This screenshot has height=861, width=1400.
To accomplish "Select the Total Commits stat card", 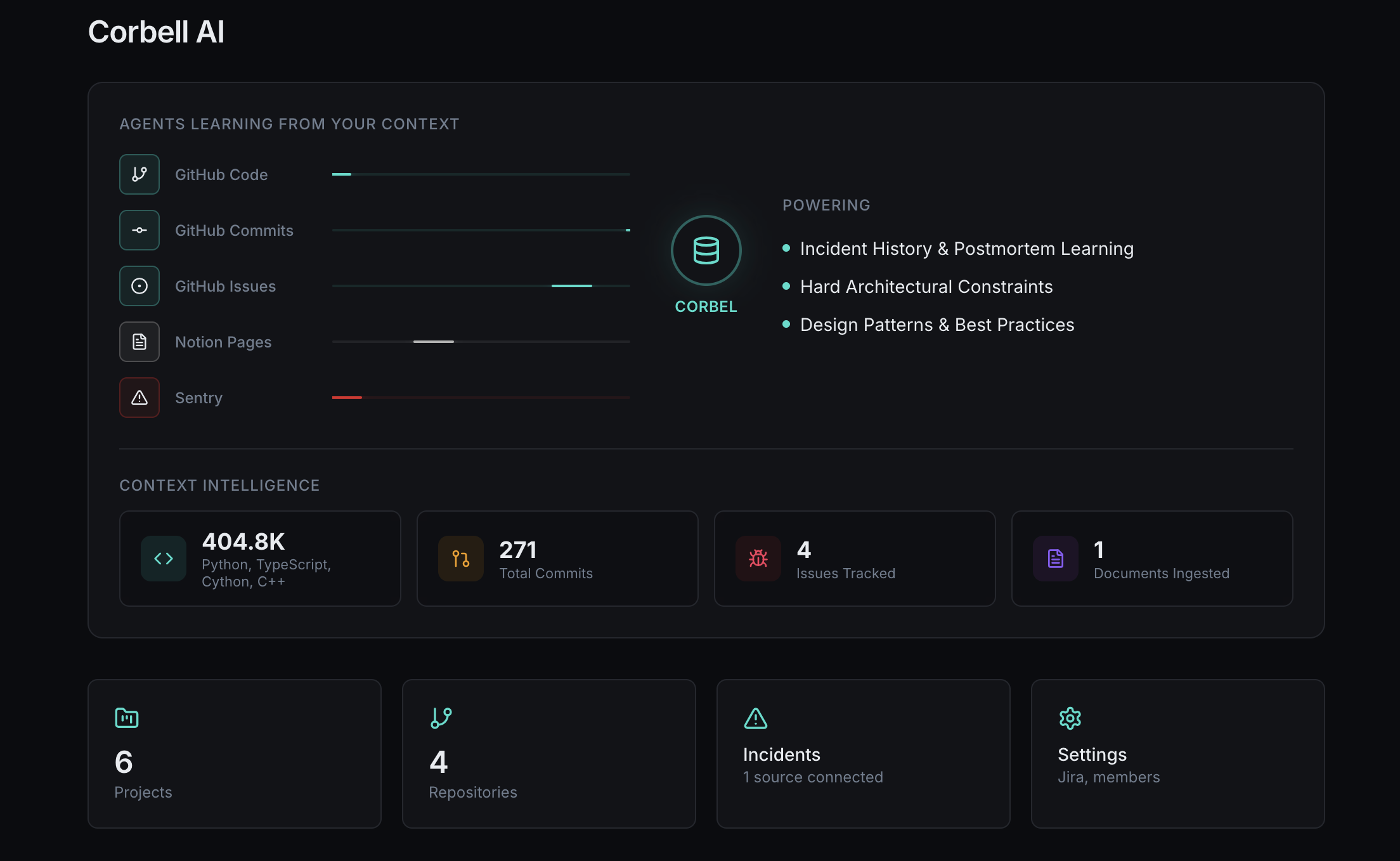I will click(557, 559).
